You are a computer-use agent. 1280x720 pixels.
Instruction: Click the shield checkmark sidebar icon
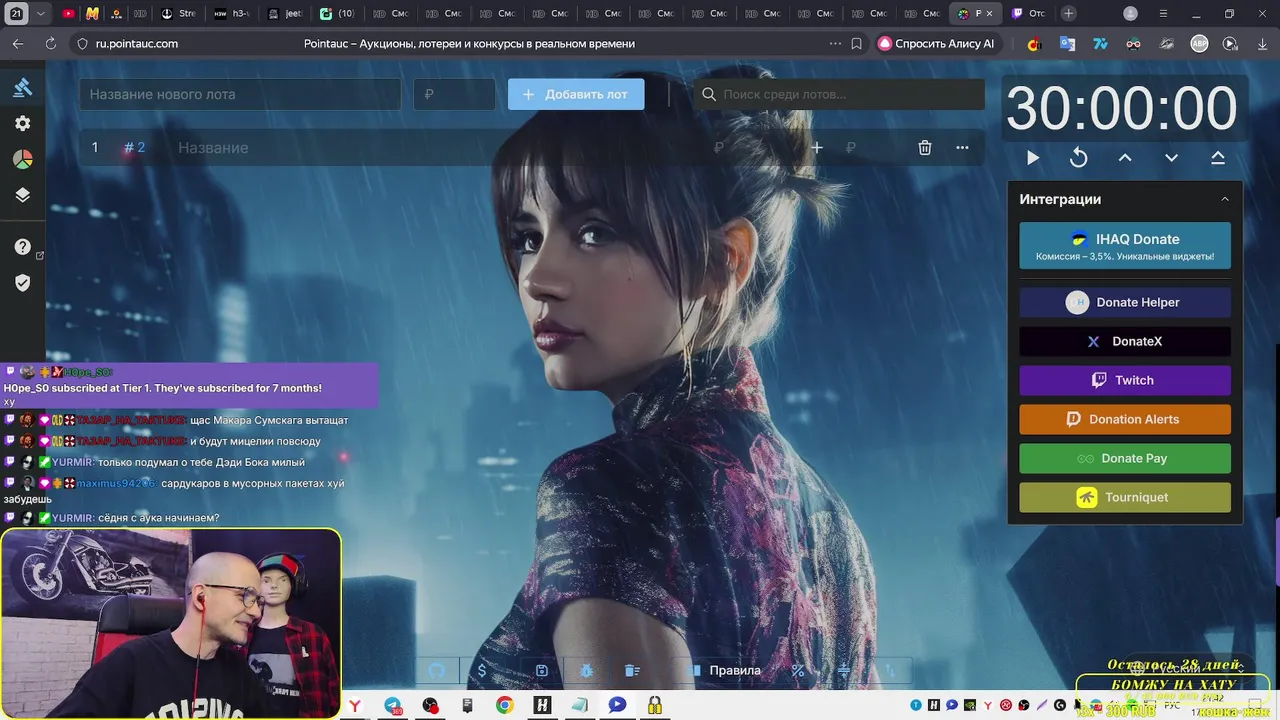[x=22, y=283]
